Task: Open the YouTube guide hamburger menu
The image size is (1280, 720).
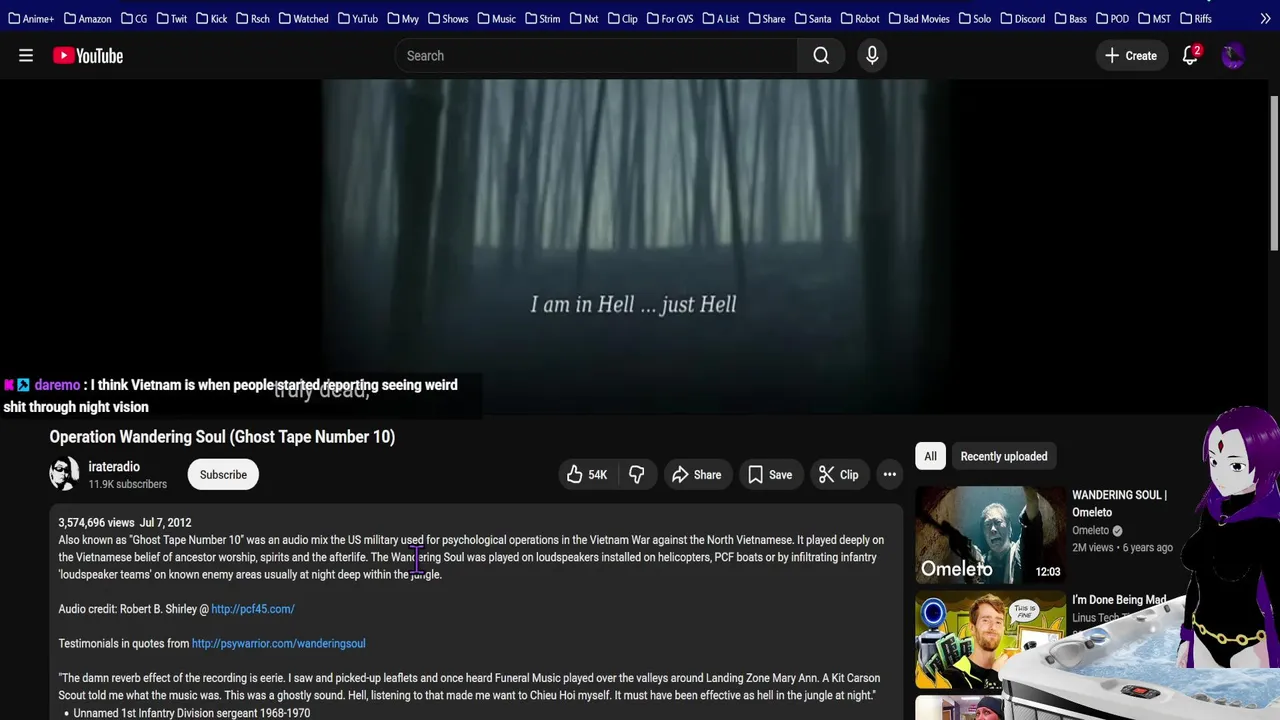Action: [x=26, y=56]
